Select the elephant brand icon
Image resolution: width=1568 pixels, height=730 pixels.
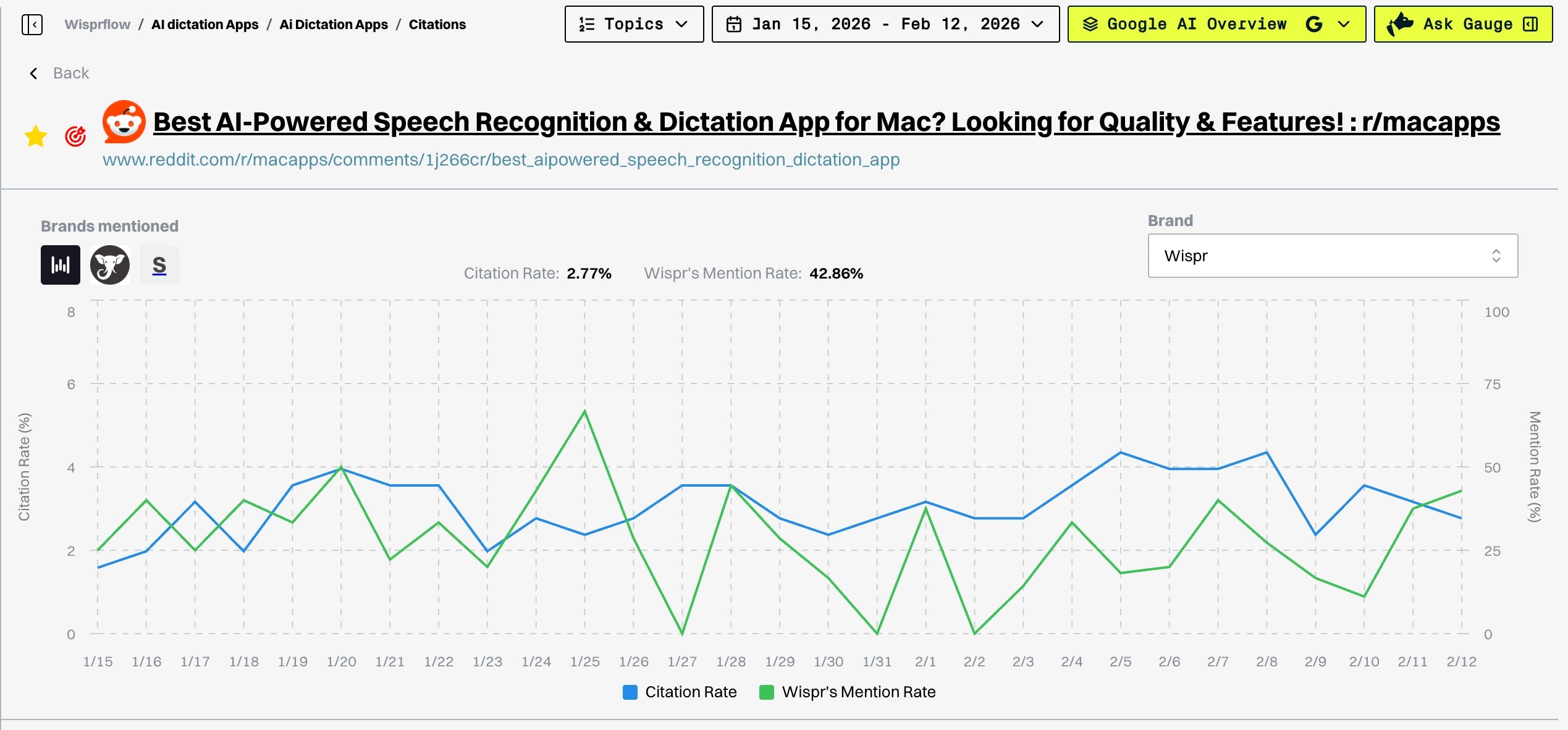110,265
